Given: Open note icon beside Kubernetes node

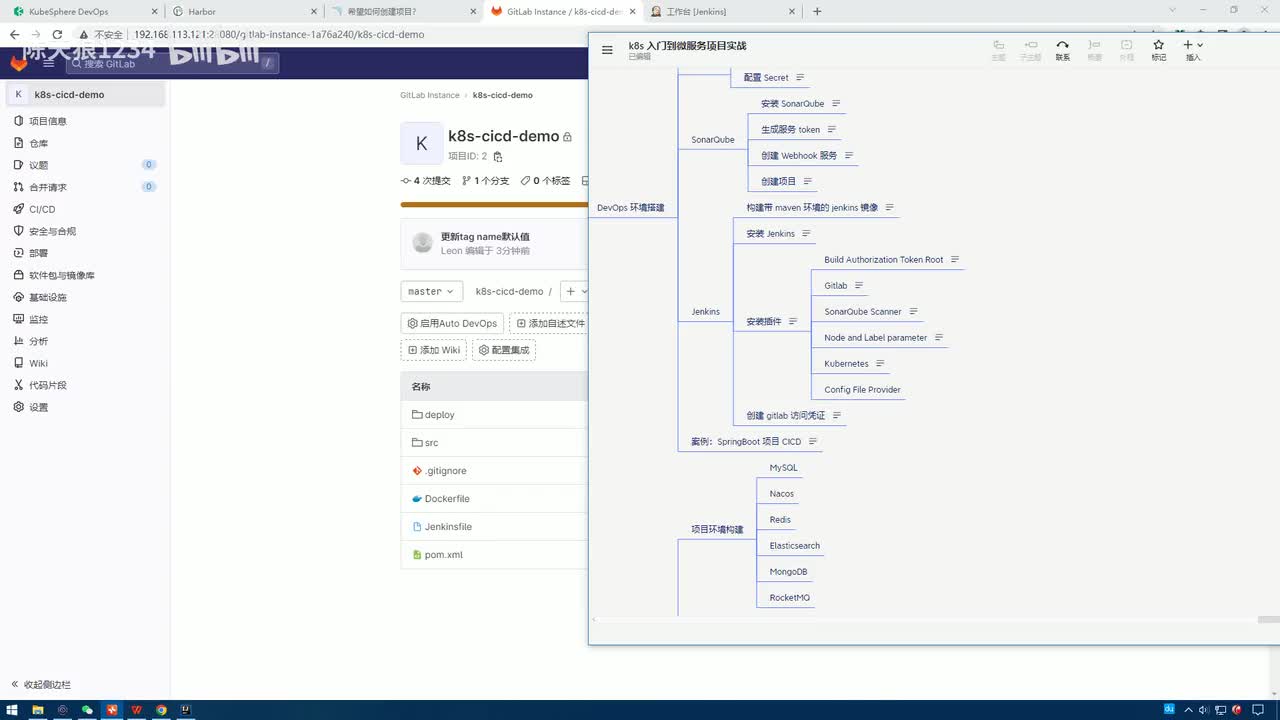Looking at the screenshot, I should 880,364.
